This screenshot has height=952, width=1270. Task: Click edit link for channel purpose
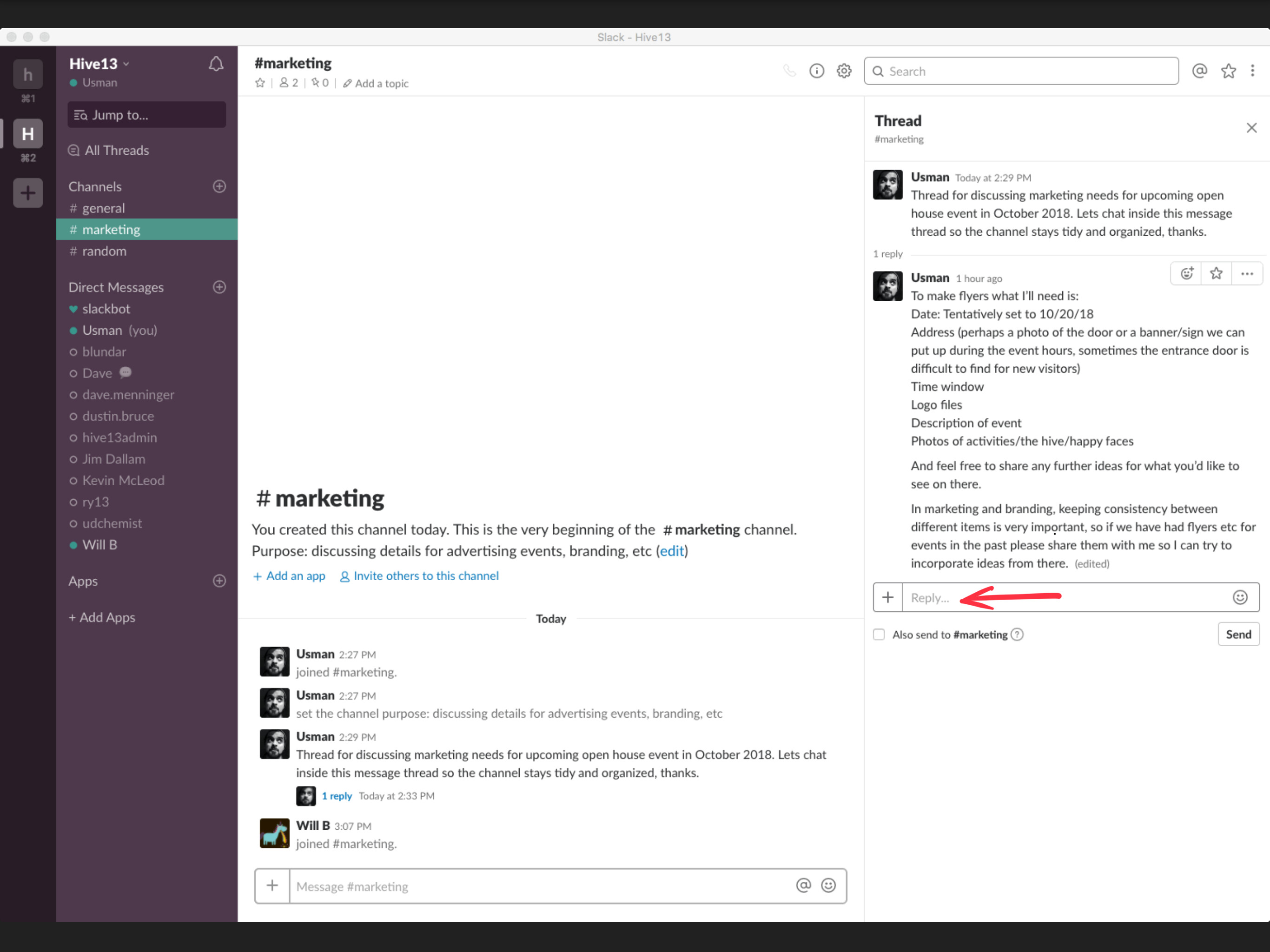tap(672, 551)
